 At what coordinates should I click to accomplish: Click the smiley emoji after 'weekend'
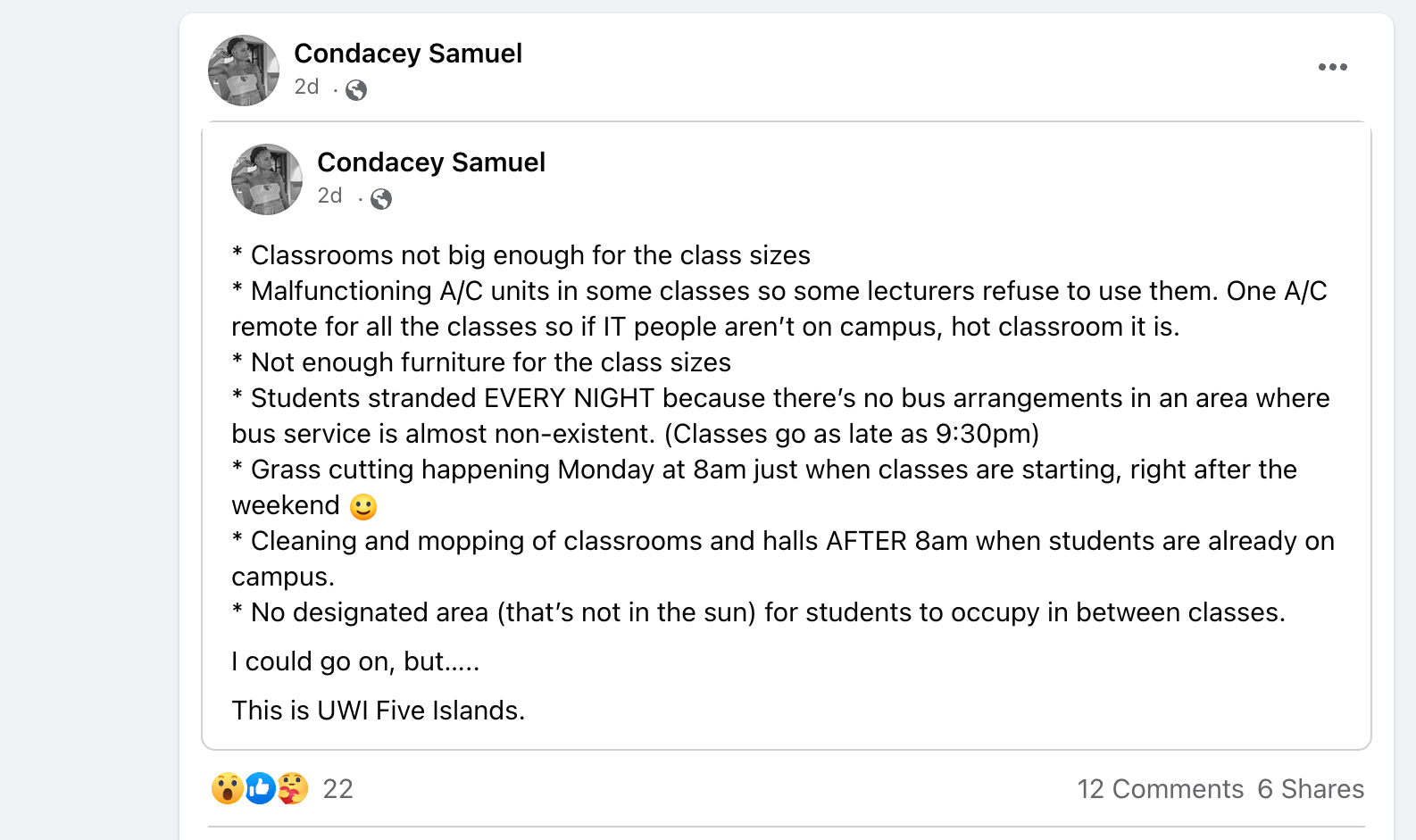pos(363,507)
